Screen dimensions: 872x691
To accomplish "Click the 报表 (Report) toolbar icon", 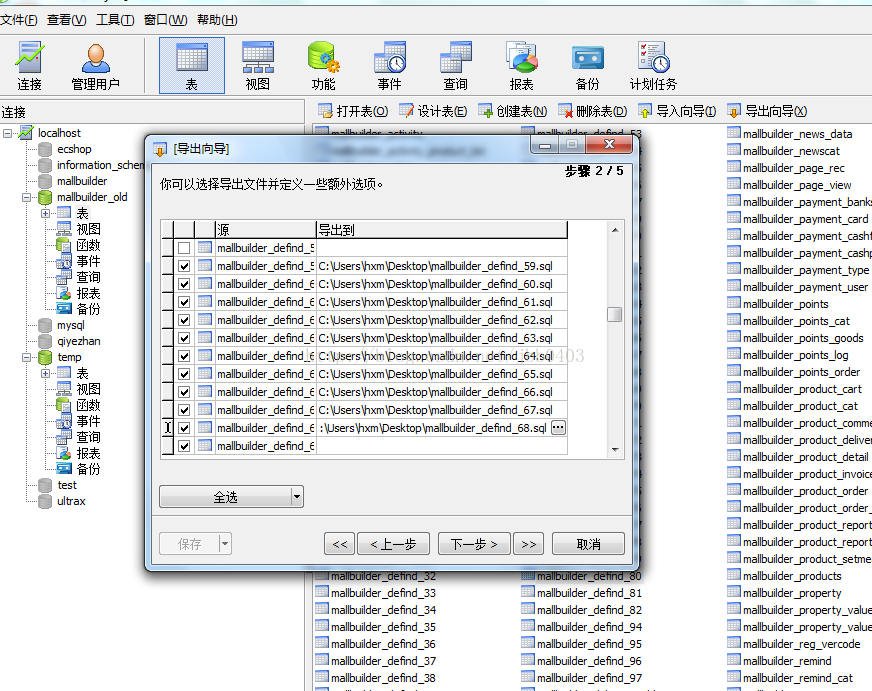I will (x=521, y=66).
